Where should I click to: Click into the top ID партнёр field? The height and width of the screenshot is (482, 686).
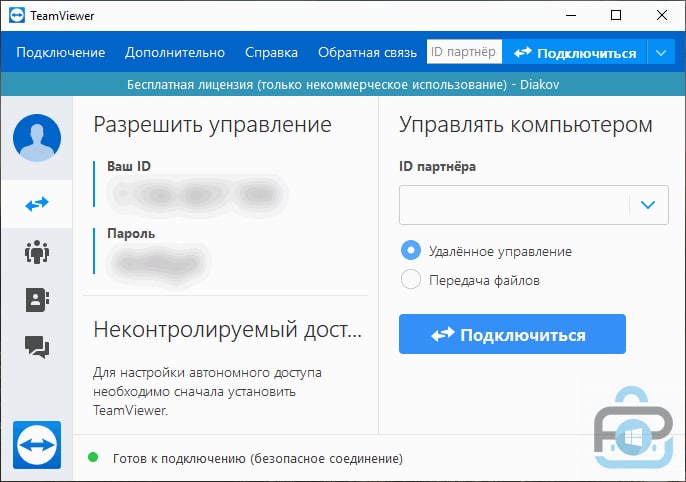click(464, 52)
